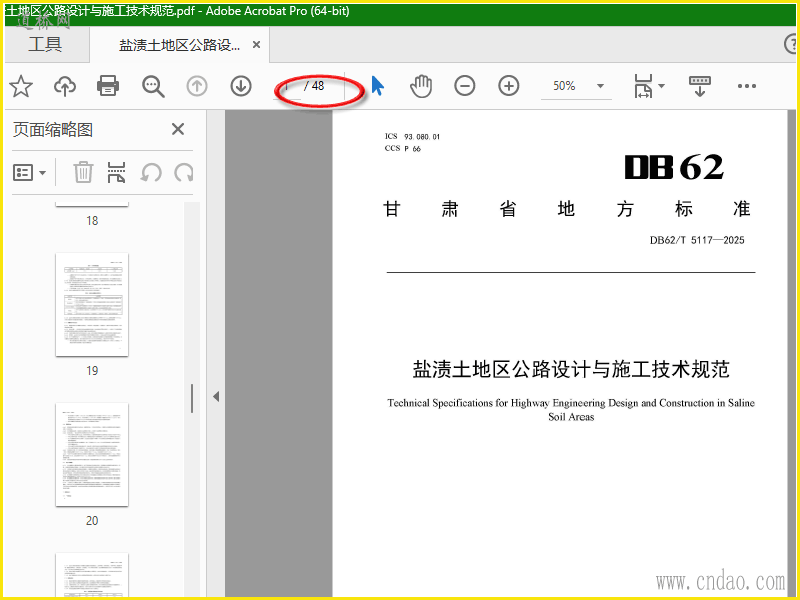The width and height of the screenshot is (800, 600).
Task: Click the ICS 93.080.01 text
Action: pos(412,136)
